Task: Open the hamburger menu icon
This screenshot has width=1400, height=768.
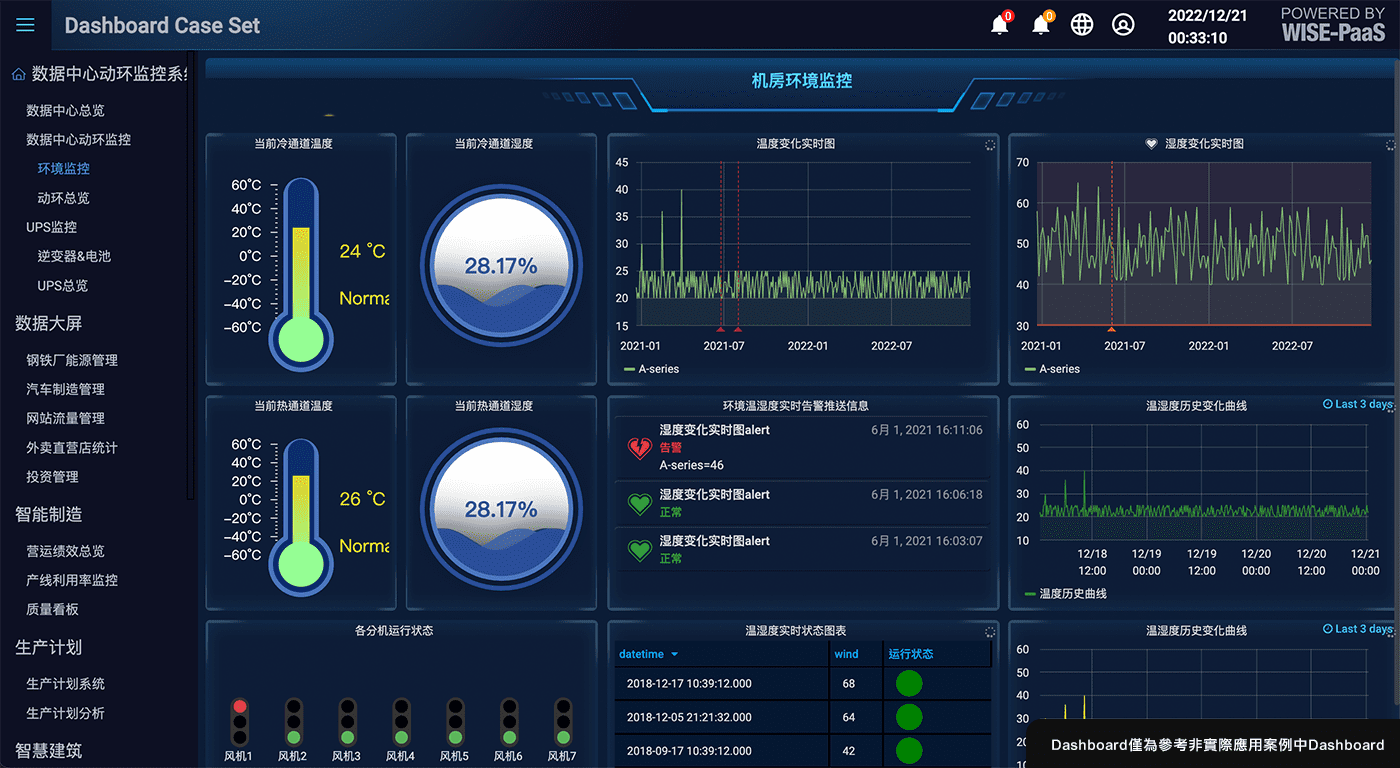Action: tap(25, 25)
